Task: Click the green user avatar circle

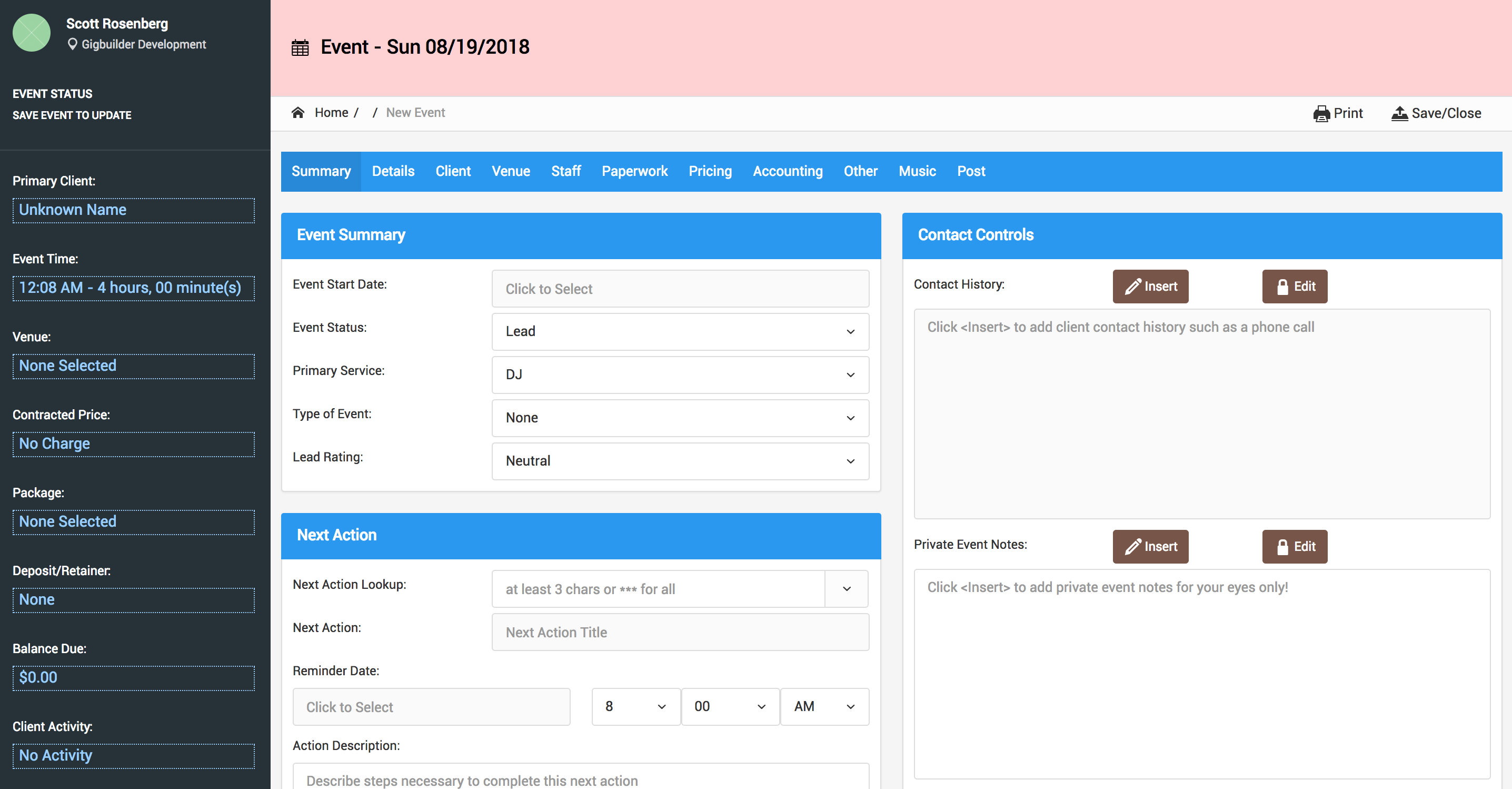Action: pos(32,33)
